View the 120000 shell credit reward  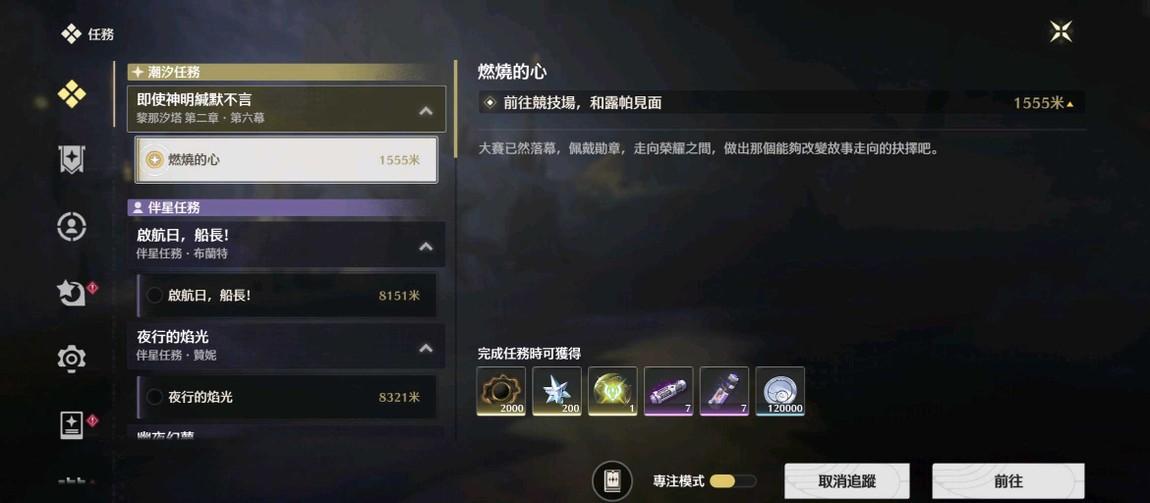pos(780,391)
